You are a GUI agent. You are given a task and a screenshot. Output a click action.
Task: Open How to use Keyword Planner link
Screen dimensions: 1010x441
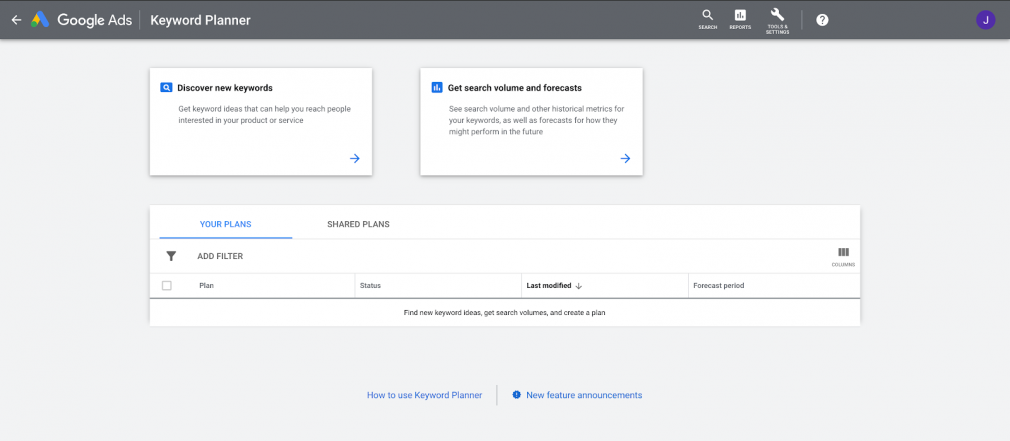[x=424, y=395]
